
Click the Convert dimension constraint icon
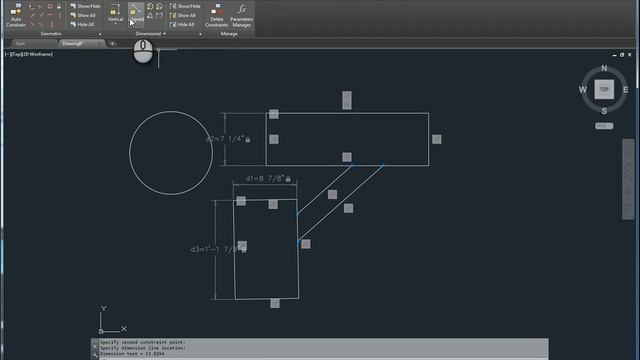coord(159,16)
